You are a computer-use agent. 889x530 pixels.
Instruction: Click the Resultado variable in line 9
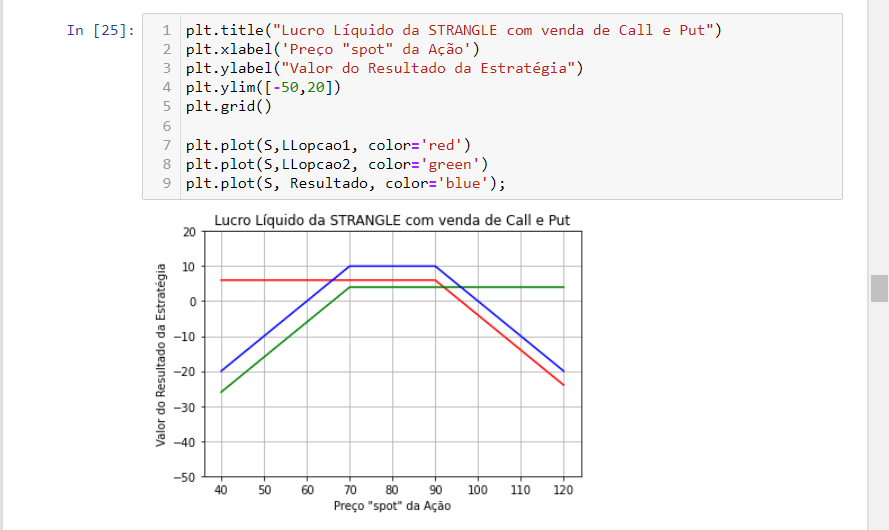click(324, 183)
